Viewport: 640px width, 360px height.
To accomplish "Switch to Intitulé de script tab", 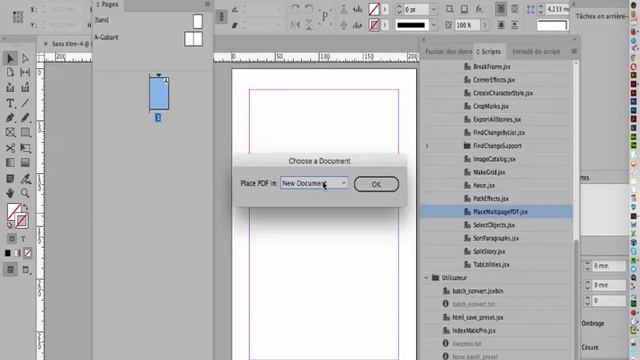I will 536,51.
